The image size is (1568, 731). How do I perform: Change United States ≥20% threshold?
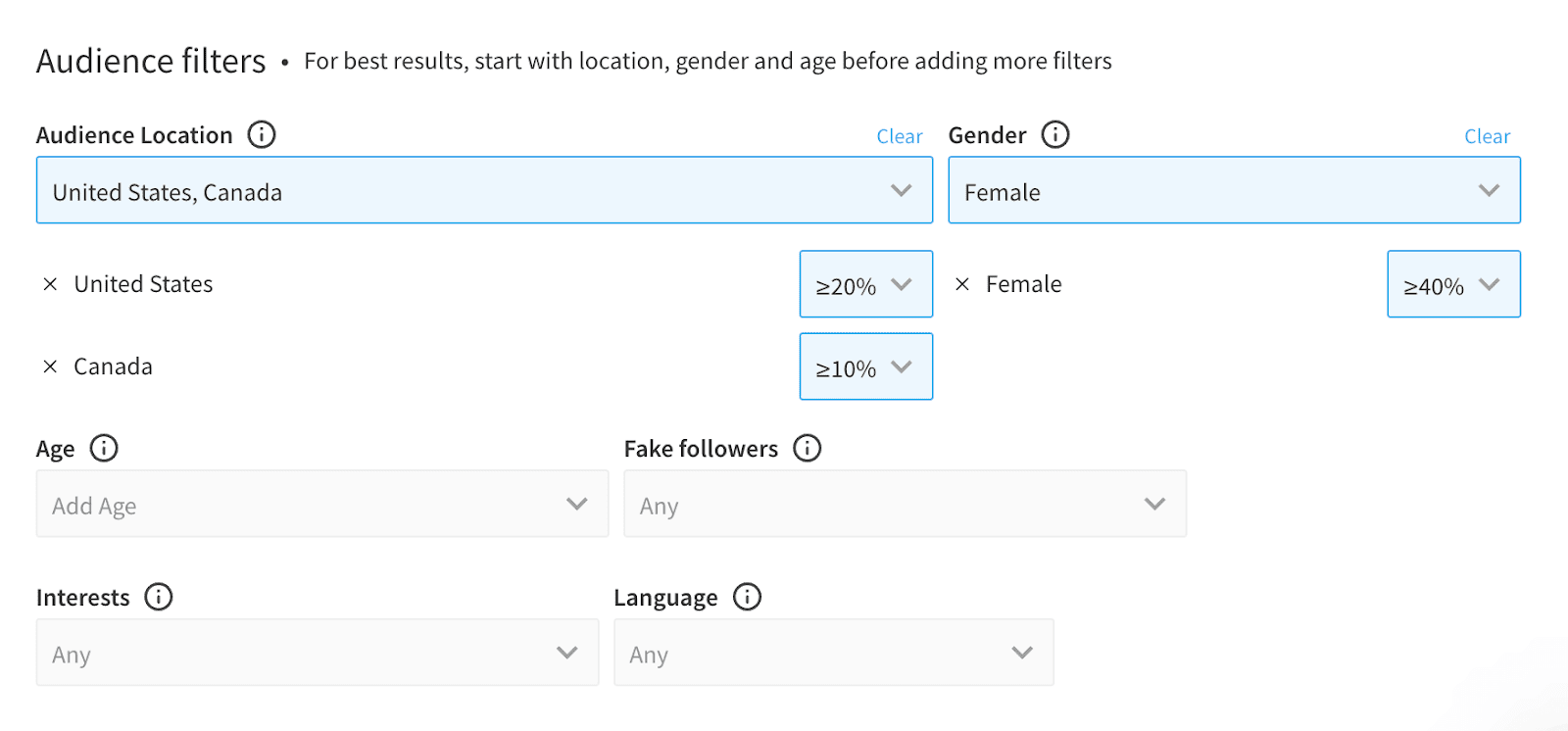[865, 284]
